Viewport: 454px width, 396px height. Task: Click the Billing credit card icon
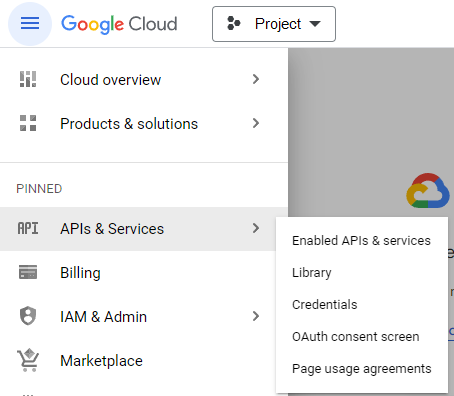click(x=28, y=272)
